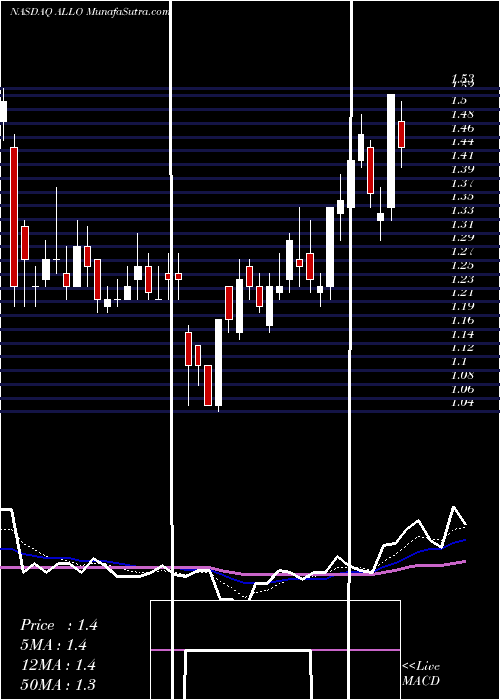The height and width of the screenshot is (700, 500).
Task: Click the 1.46 price level label
Action: (x=463, y=128)
